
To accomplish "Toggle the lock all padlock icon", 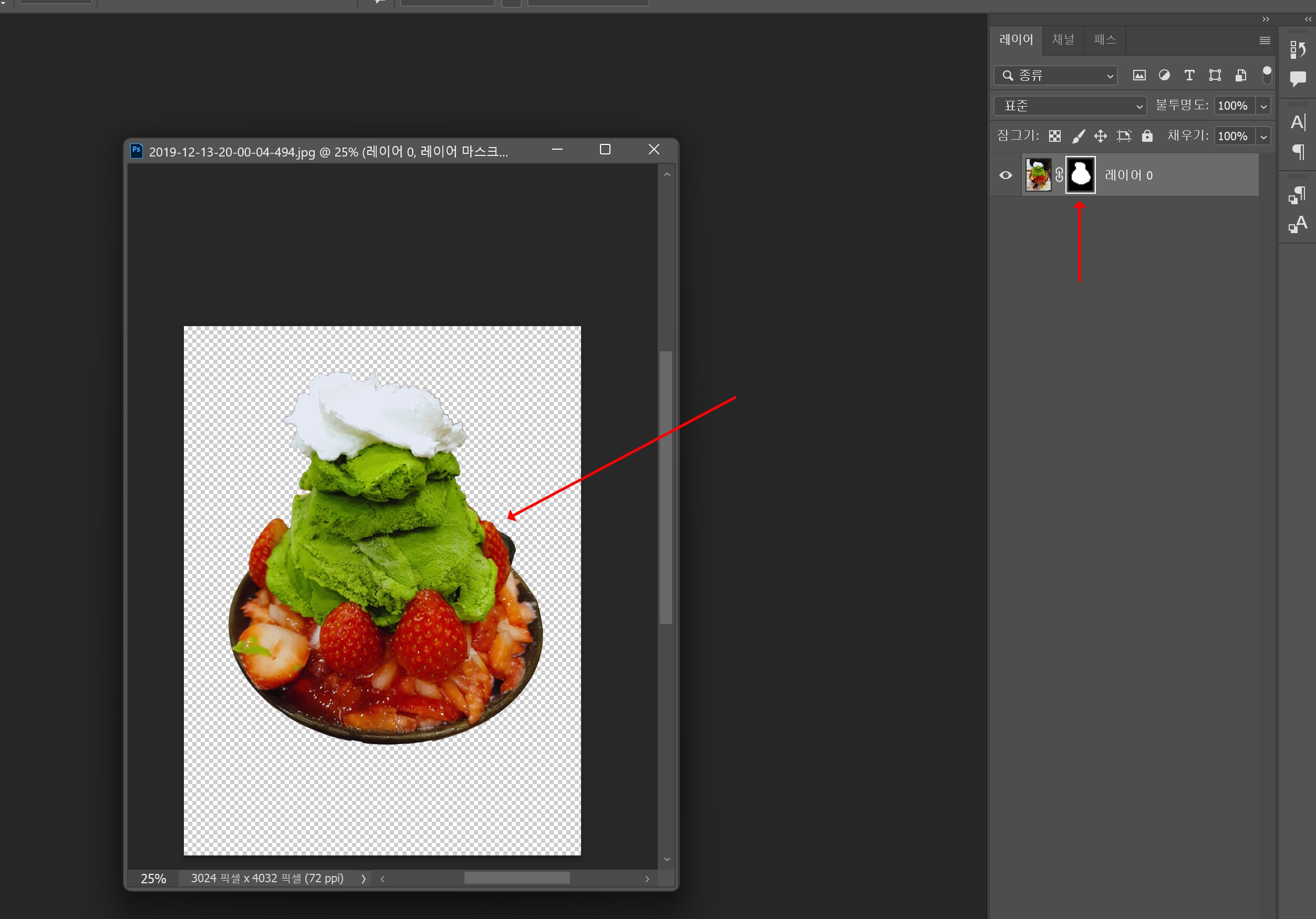I will pyautogui.click(x=1147, y=136).
